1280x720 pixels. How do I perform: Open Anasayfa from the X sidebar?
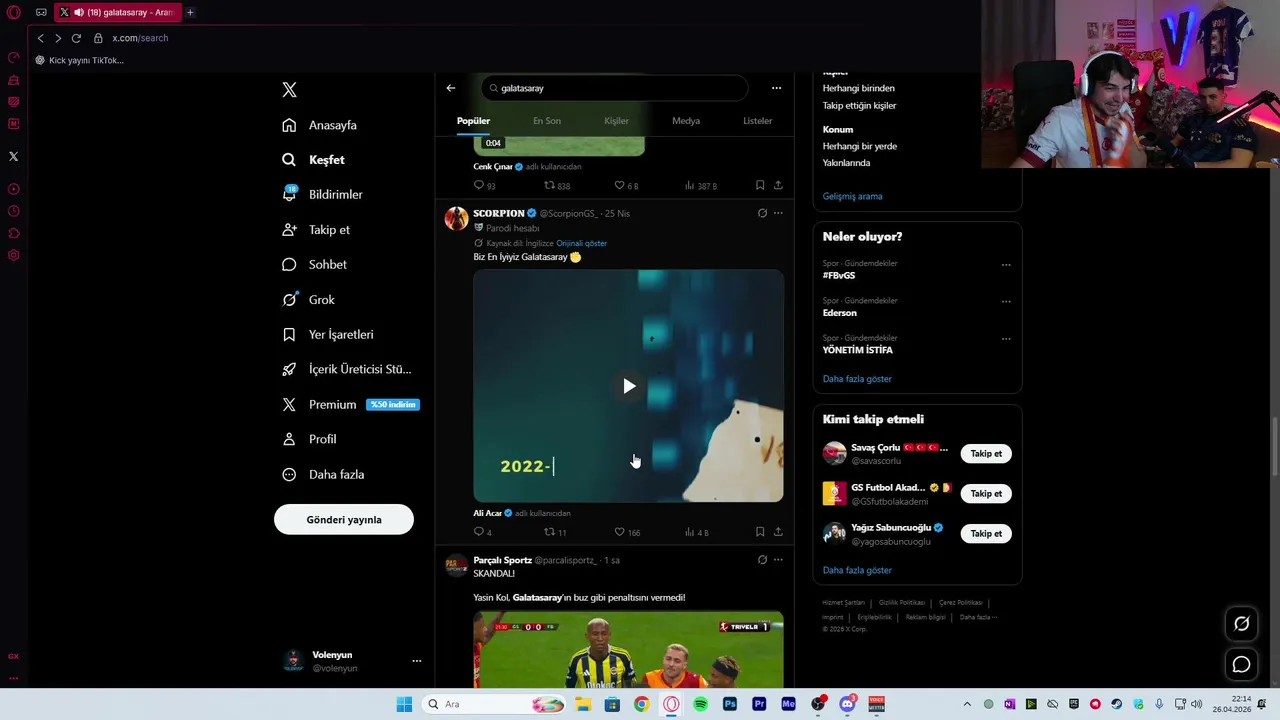point(319,125)
